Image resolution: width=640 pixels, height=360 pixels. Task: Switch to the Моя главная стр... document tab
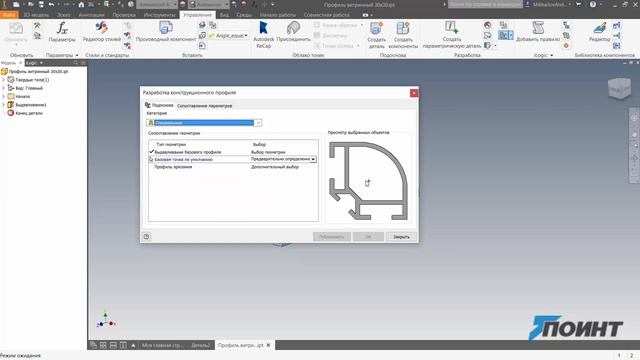pyautogui.click(x=162, y=345)
